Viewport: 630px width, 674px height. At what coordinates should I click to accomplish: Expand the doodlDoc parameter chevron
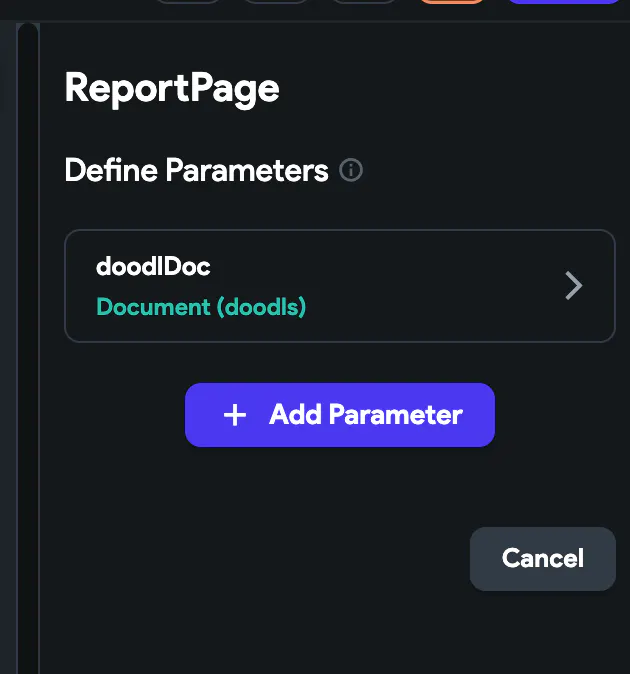(573, 285)
